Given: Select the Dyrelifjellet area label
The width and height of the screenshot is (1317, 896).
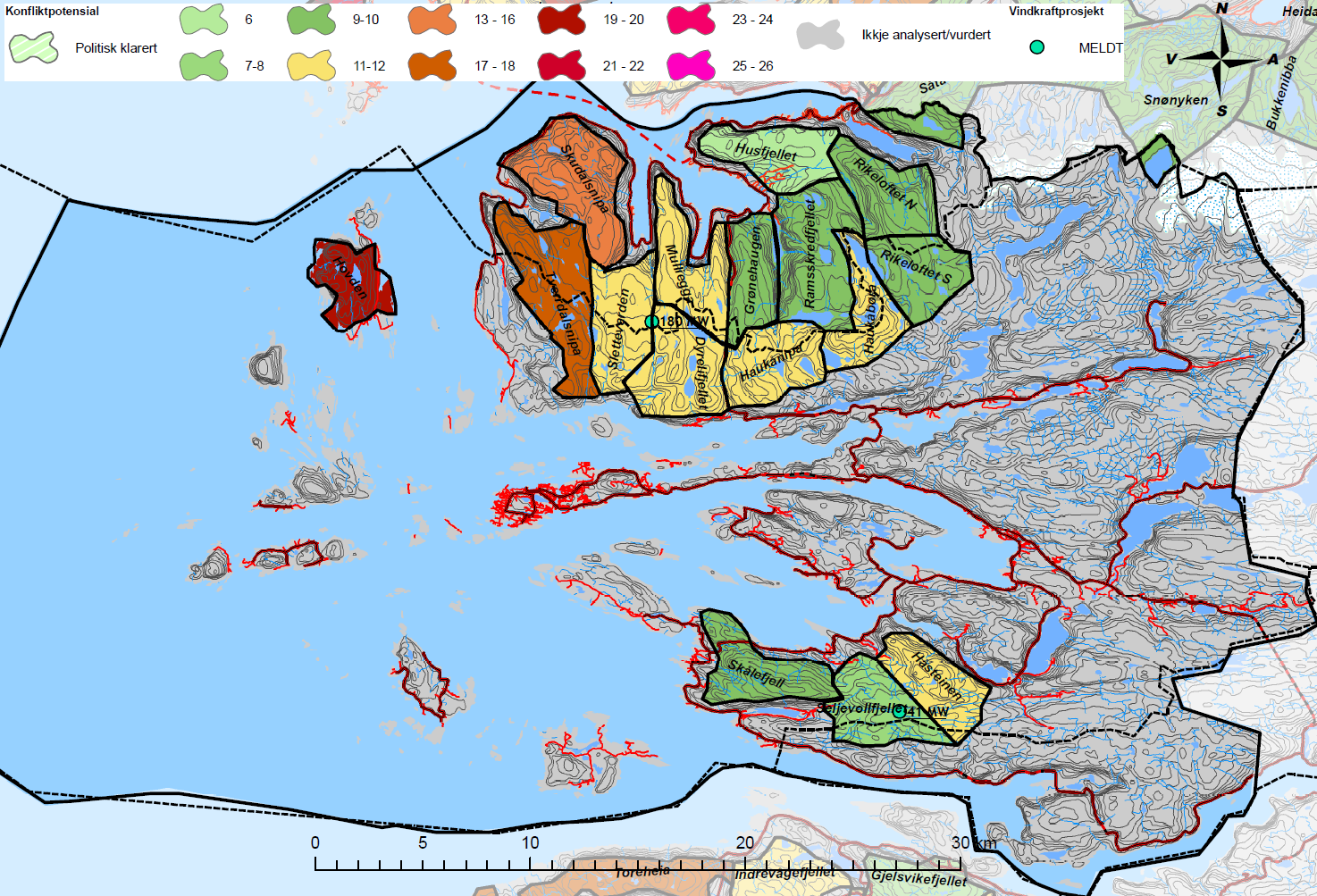Looking at the screenshot, I should (x=701, y=373).
